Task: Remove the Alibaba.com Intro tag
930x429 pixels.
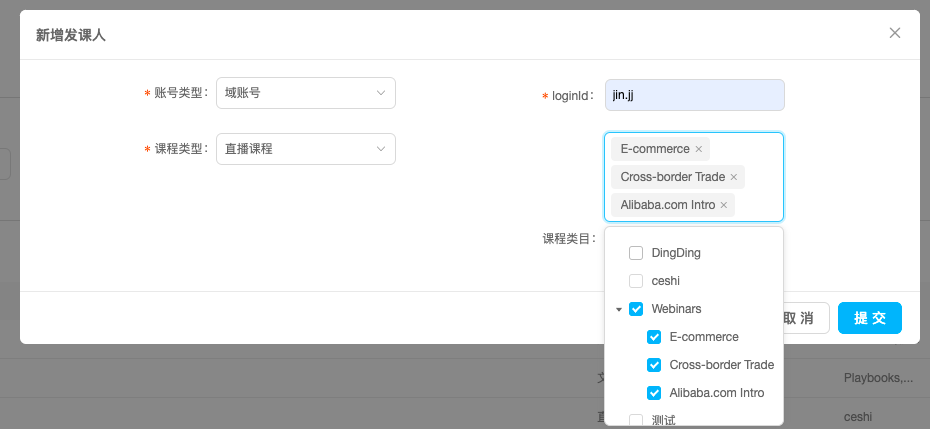Action: (x=724, y=205)
